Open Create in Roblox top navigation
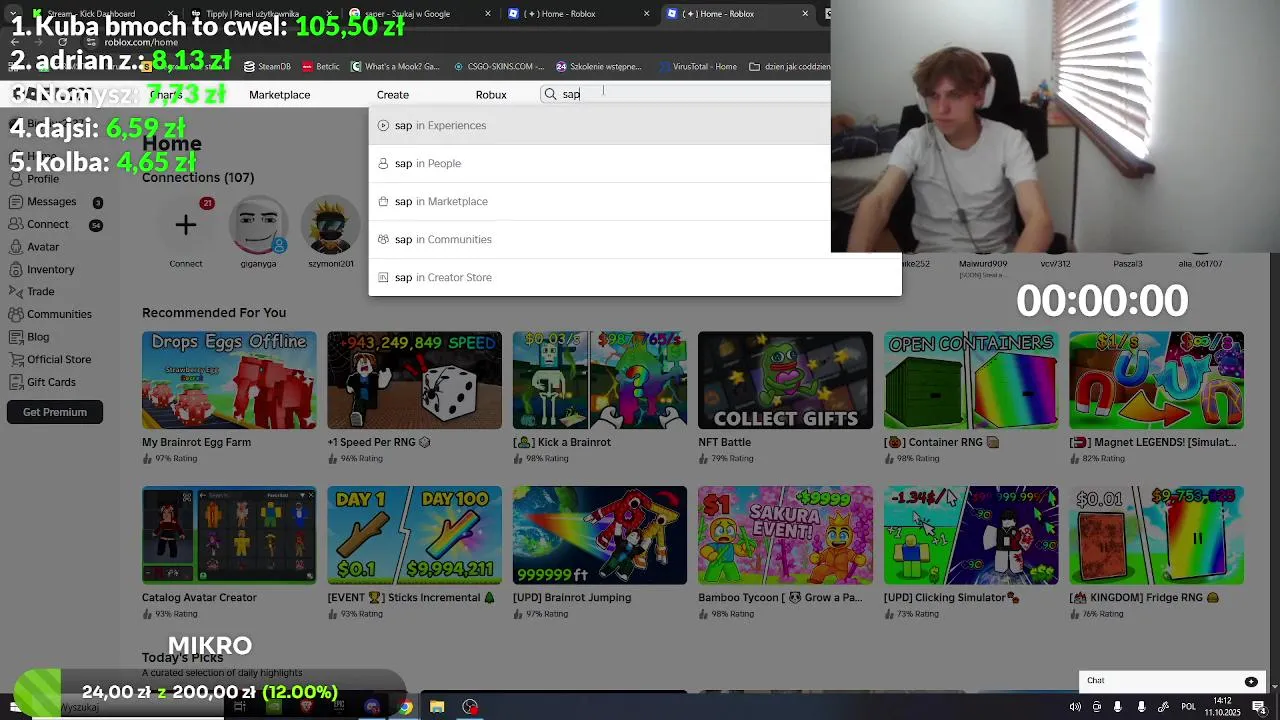 (x=393, y=95)
